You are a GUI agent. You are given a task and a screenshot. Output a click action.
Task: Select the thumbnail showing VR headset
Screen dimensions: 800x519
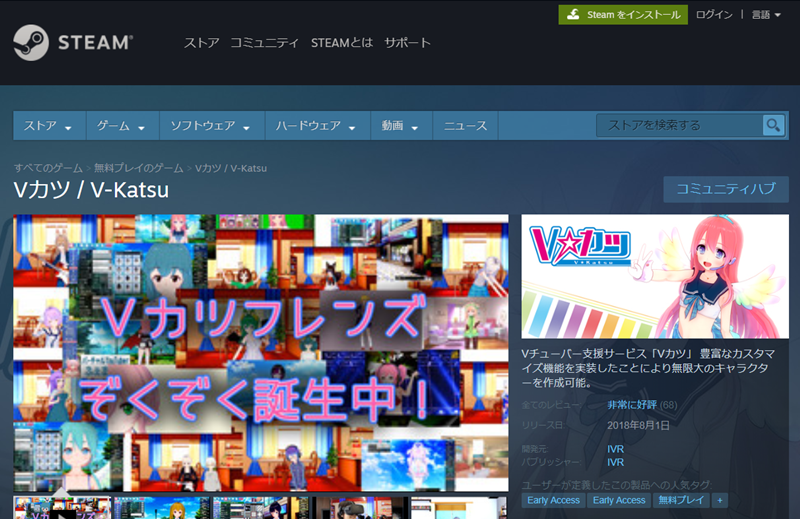360,508
